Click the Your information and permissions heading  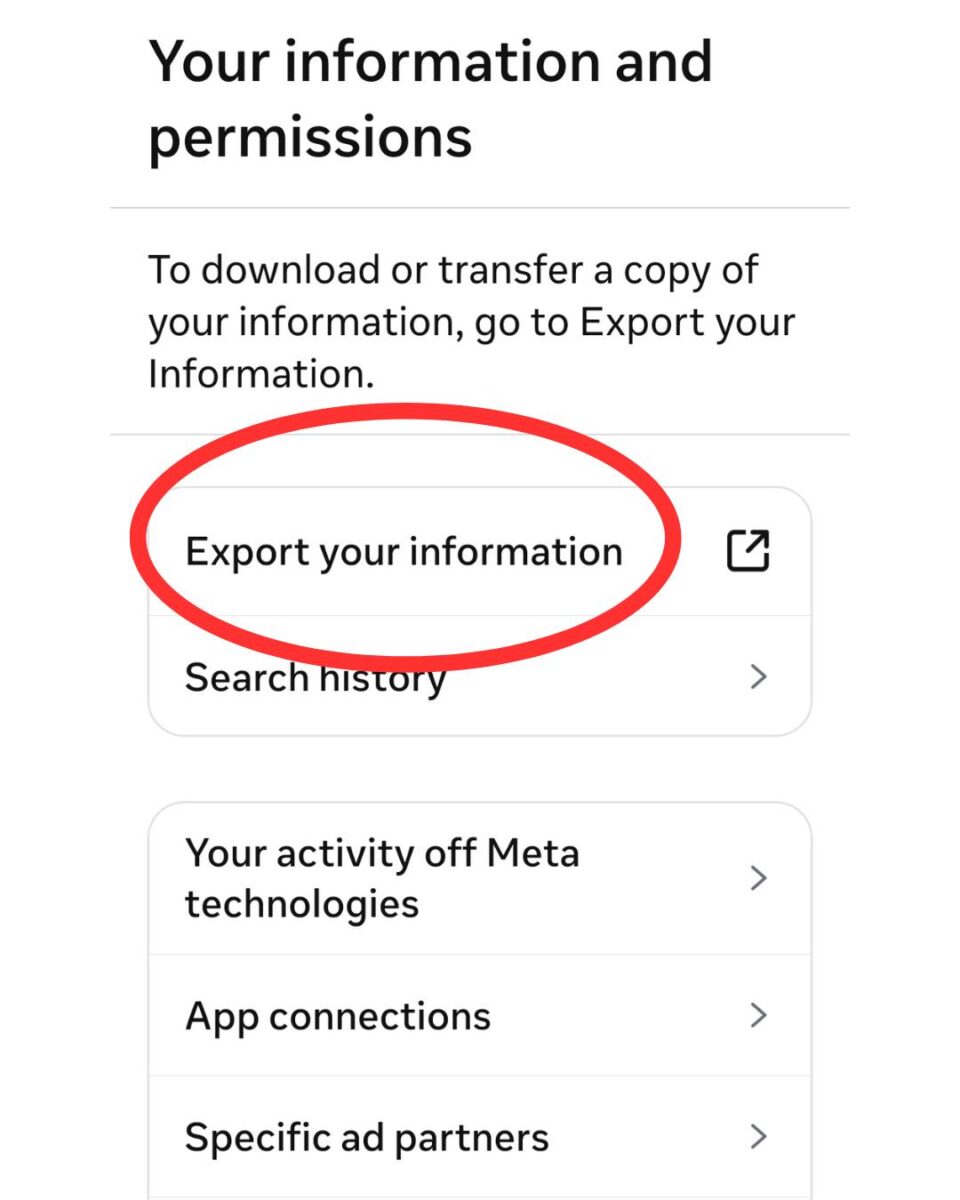point(430,100)
